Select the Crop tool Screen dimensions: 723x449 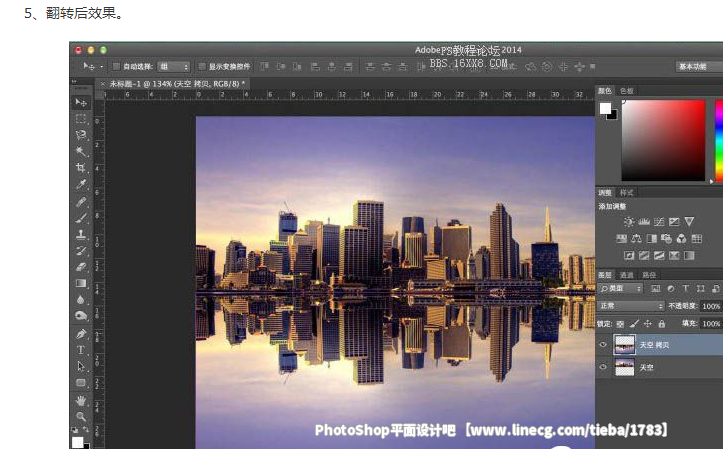click(81, 168)
